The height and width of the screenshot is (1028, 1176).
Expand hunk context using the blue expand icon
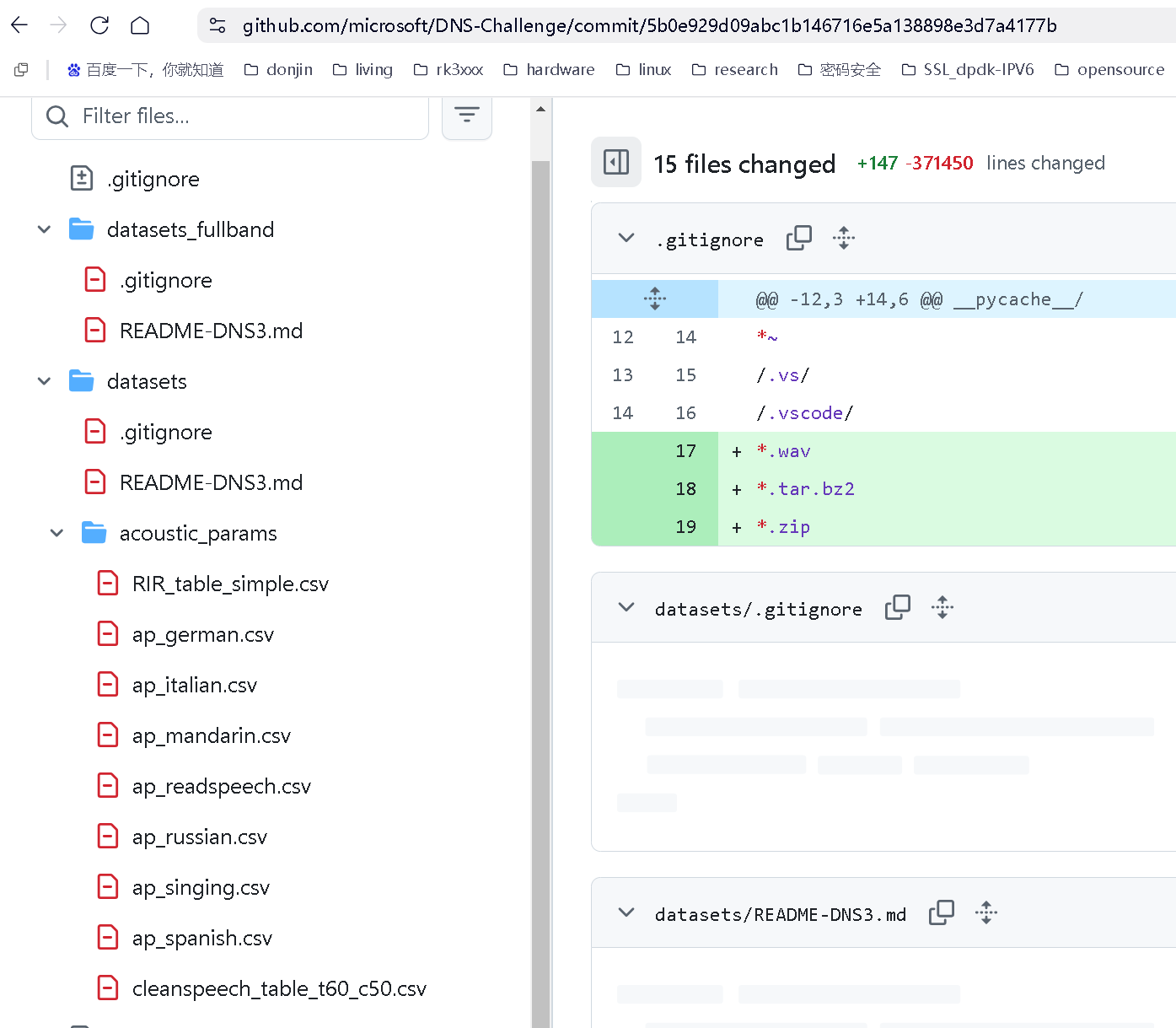click(x=655, y=298)
